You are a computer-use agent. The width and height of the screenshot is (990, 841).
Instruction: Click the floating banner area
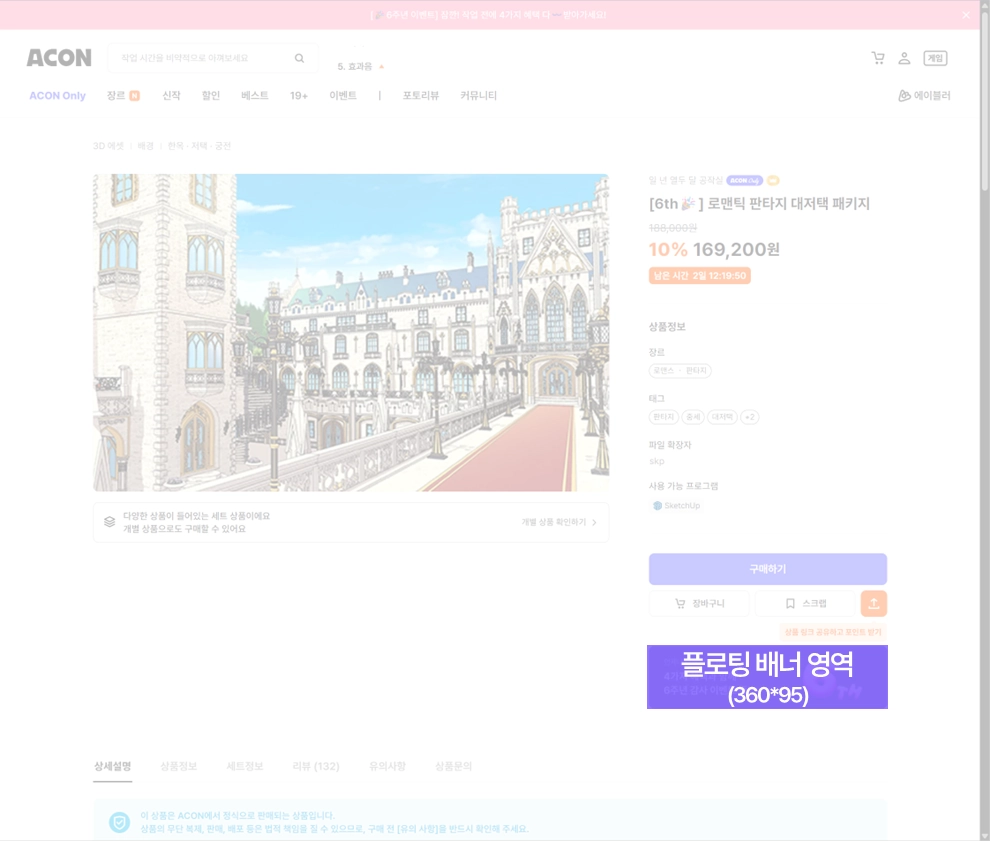pyautogui.click(x=767, y=677)
